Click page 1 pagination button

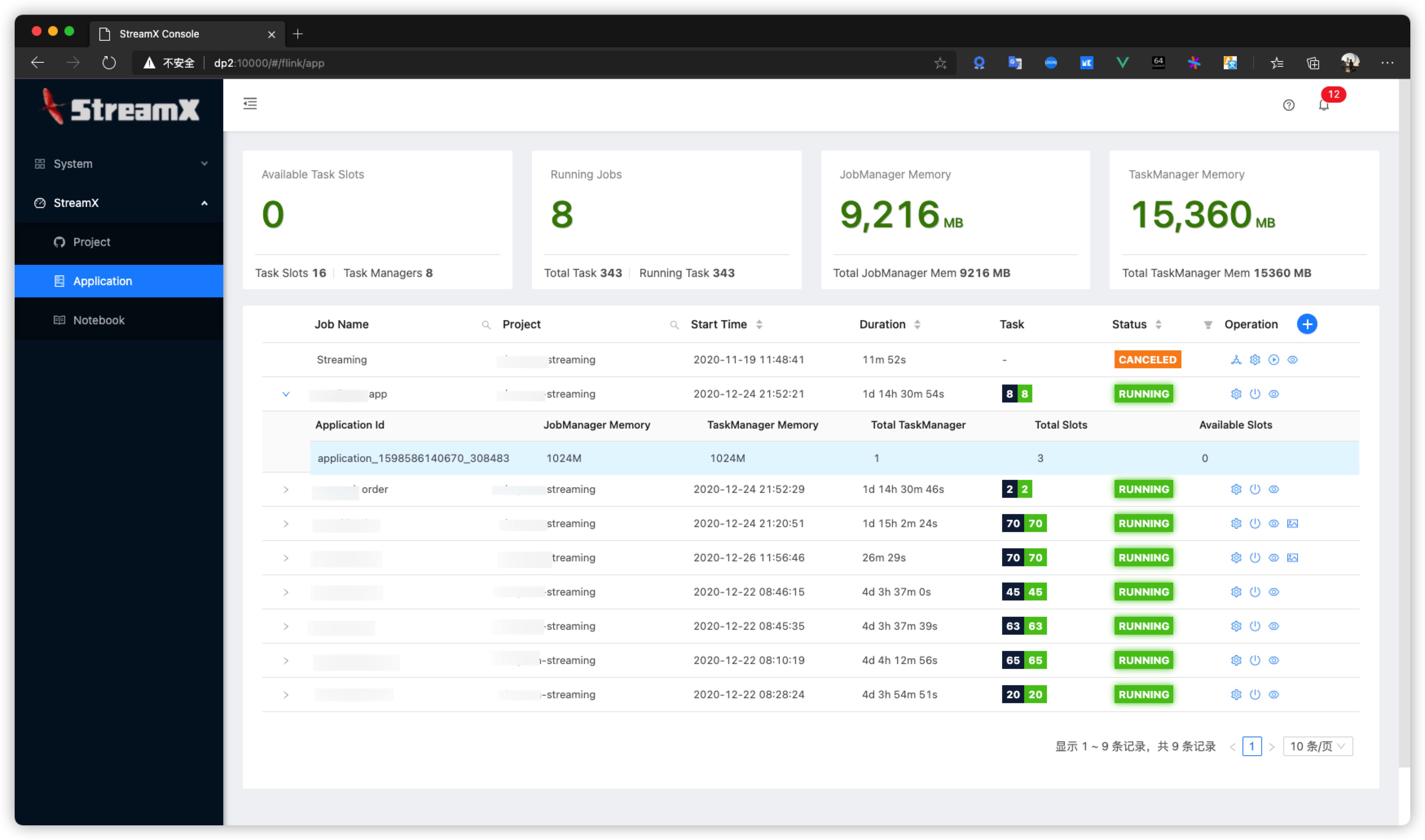(1252, 745)
